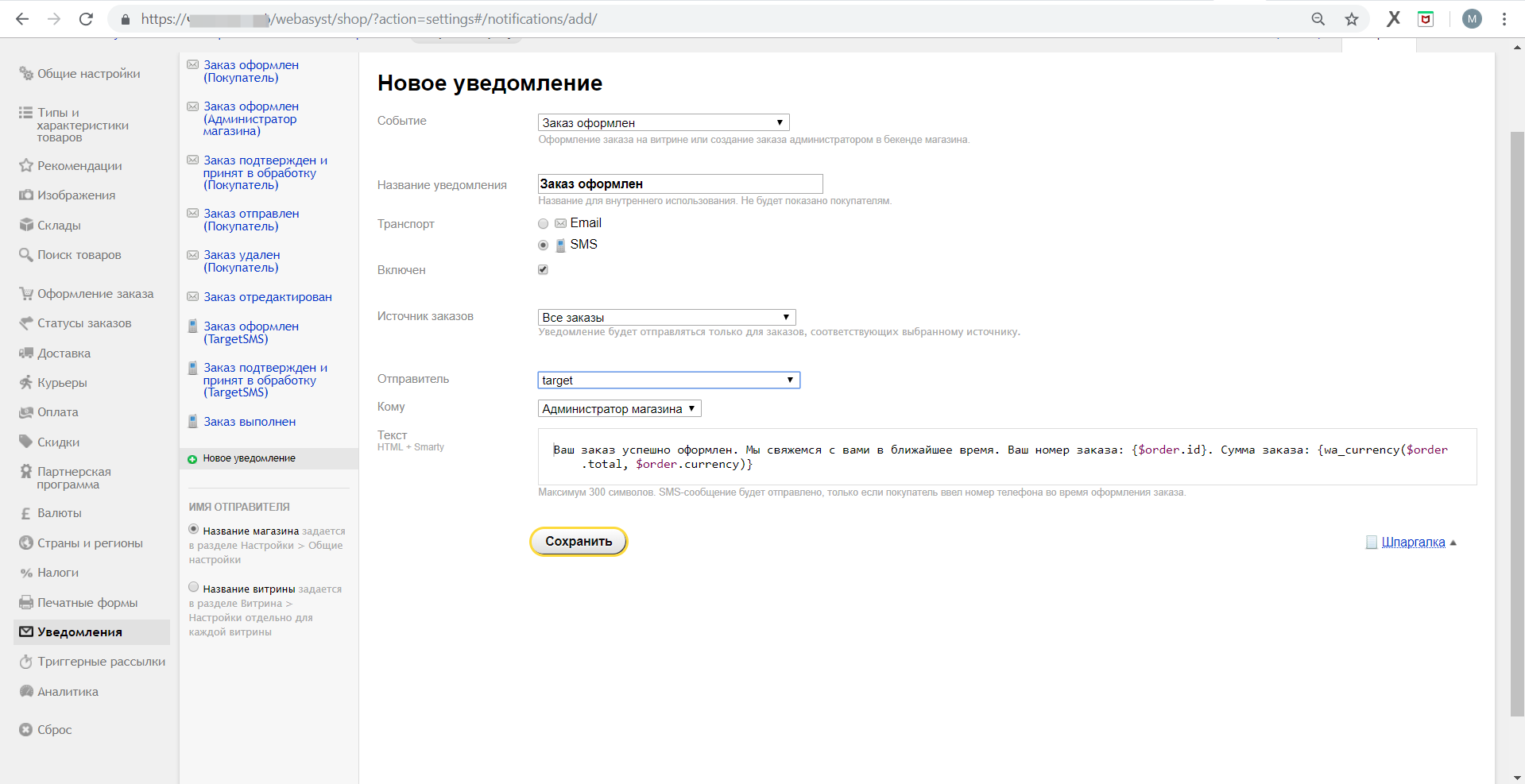Click the browser back arrow
The image size is (1525, 784).
(x=22, y=19)
